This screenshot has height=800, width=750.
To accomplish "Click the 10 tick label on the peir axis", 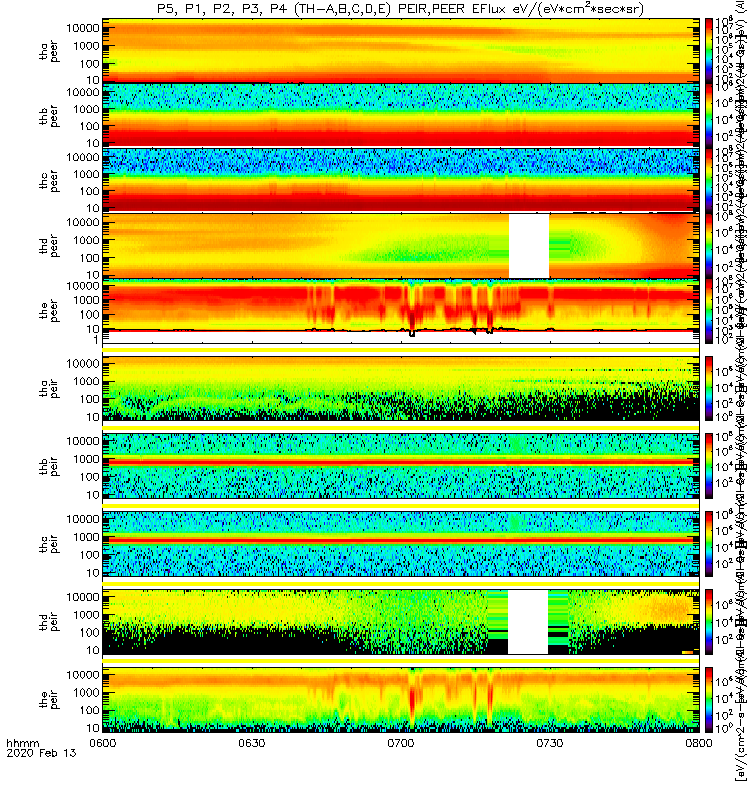I will 93,728.
